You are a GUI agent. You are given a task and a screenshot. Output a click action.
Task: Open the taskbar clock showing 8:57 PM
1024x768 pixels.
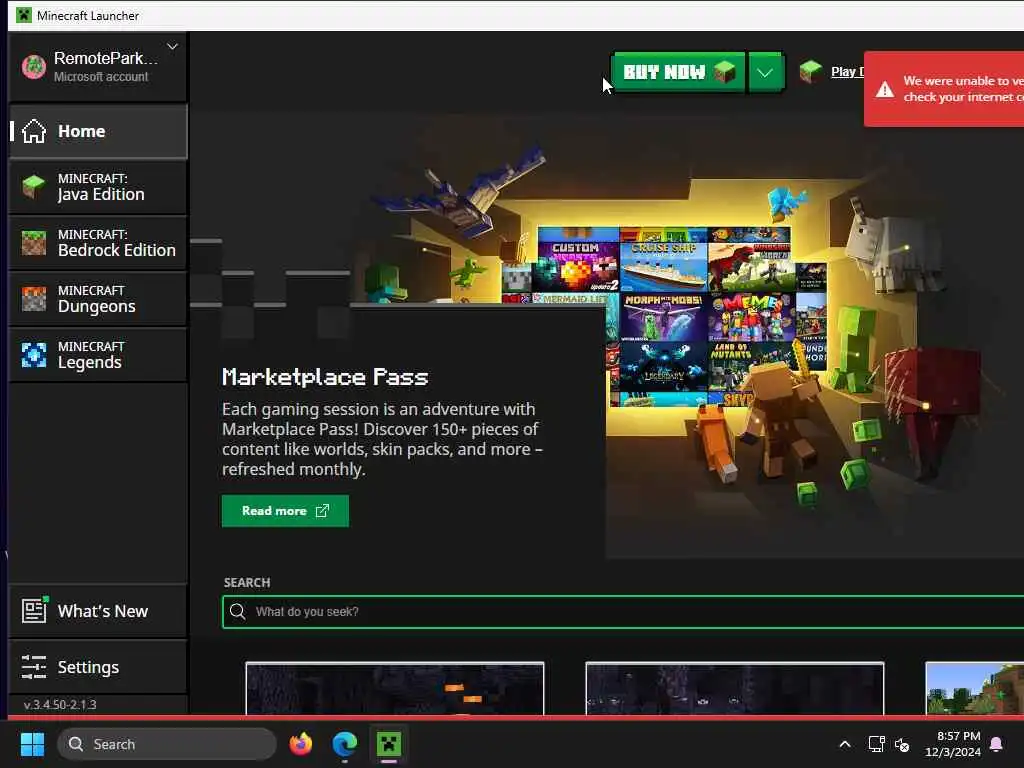tap(953, 744)
